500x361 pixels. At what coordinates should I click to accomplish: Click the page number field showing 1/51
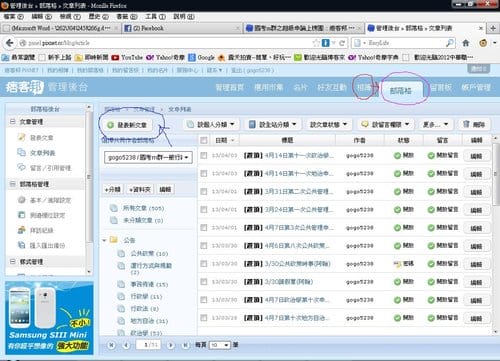coord(148,345)
